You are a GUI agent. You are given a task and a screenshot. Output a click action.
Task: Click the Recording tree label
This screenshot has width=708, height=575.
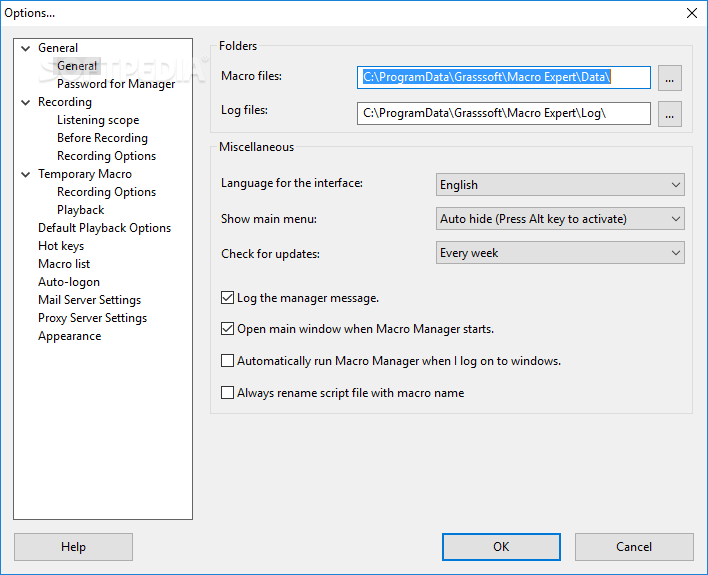pos(65,102)
